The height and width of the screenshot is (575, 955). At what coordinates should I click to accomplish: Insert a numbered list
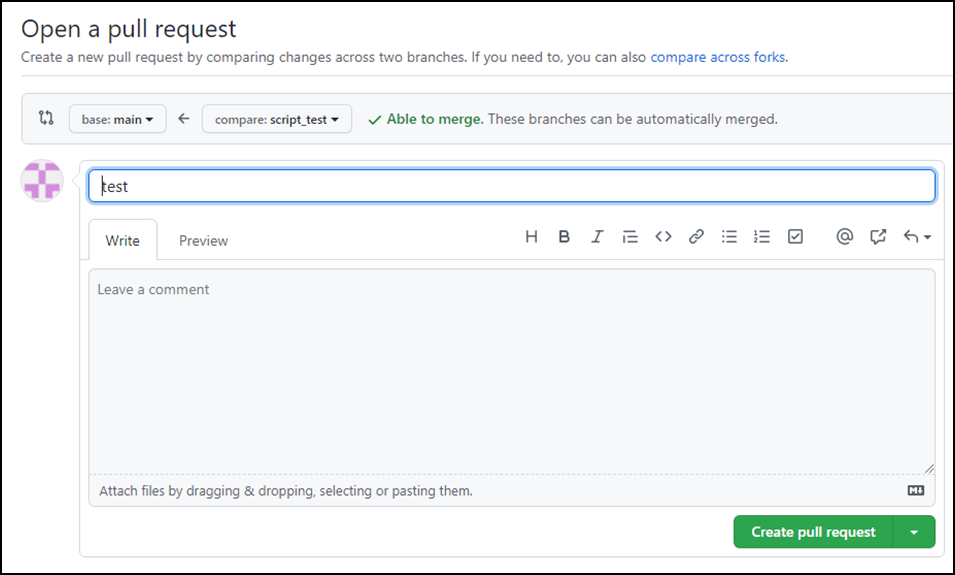(762, 236)
